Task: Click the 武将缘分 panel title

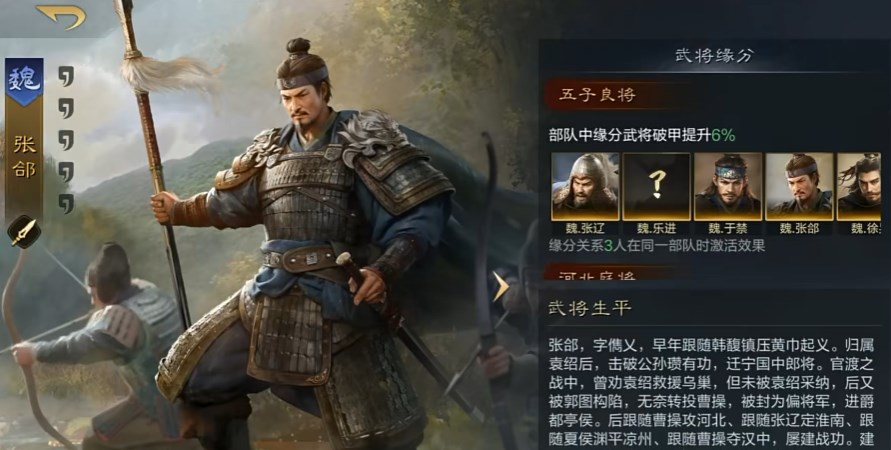Action: (x=714, y=56)
